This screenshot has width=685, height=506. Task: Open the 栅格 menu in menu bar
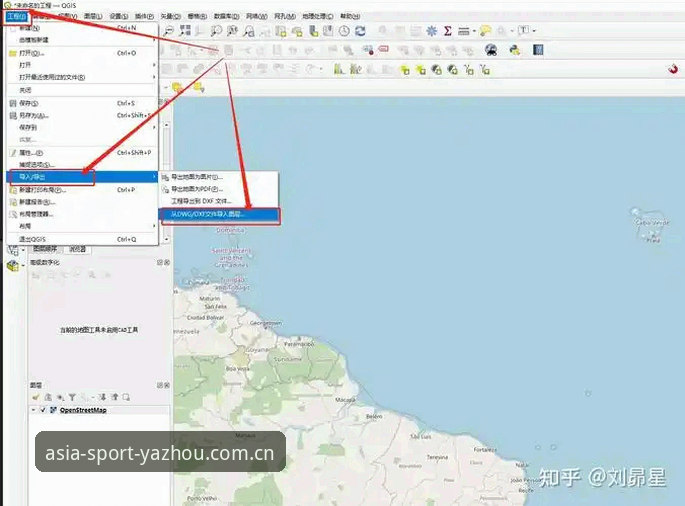click(197, 16)
